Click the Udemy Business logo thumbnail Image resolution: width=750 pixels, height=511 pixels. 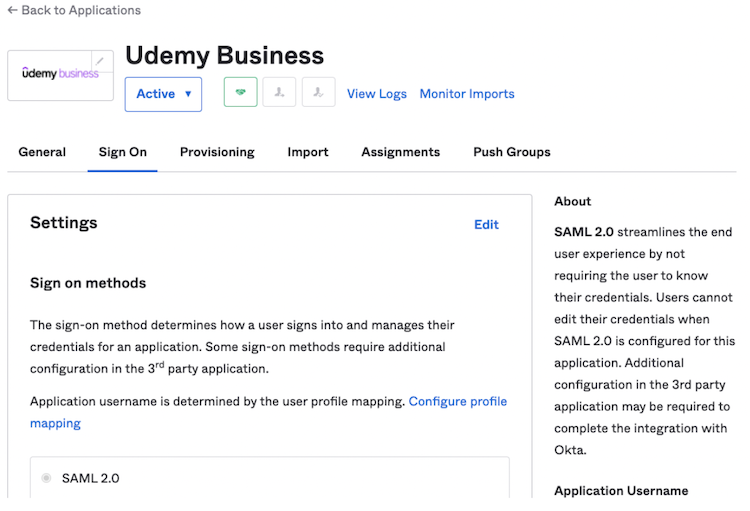(59, 74)
